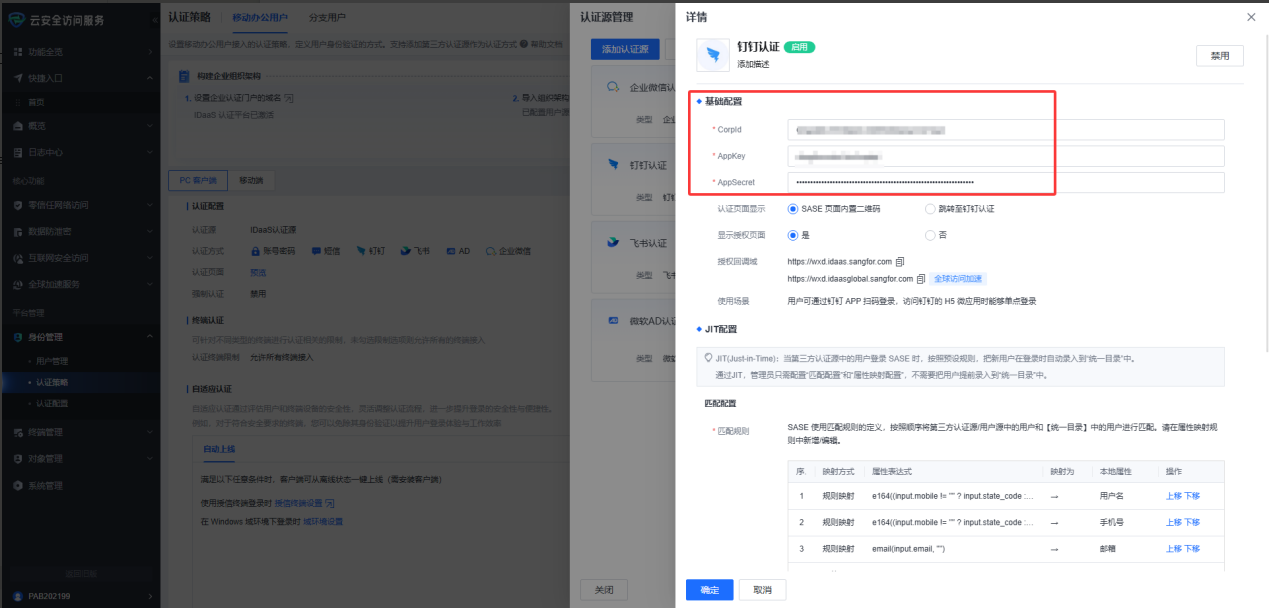Choose 跳转至钉钉认证 radio option
This screenshot has height=608, width=1269.
930,209
